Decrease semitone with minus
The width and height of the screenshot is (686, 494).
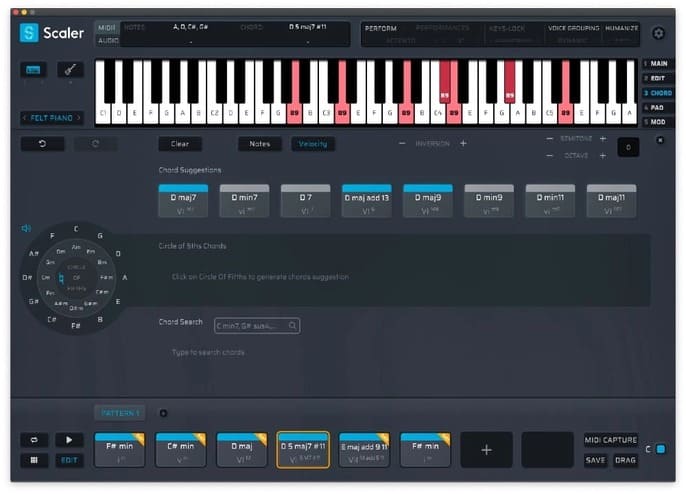pos(549,139)
